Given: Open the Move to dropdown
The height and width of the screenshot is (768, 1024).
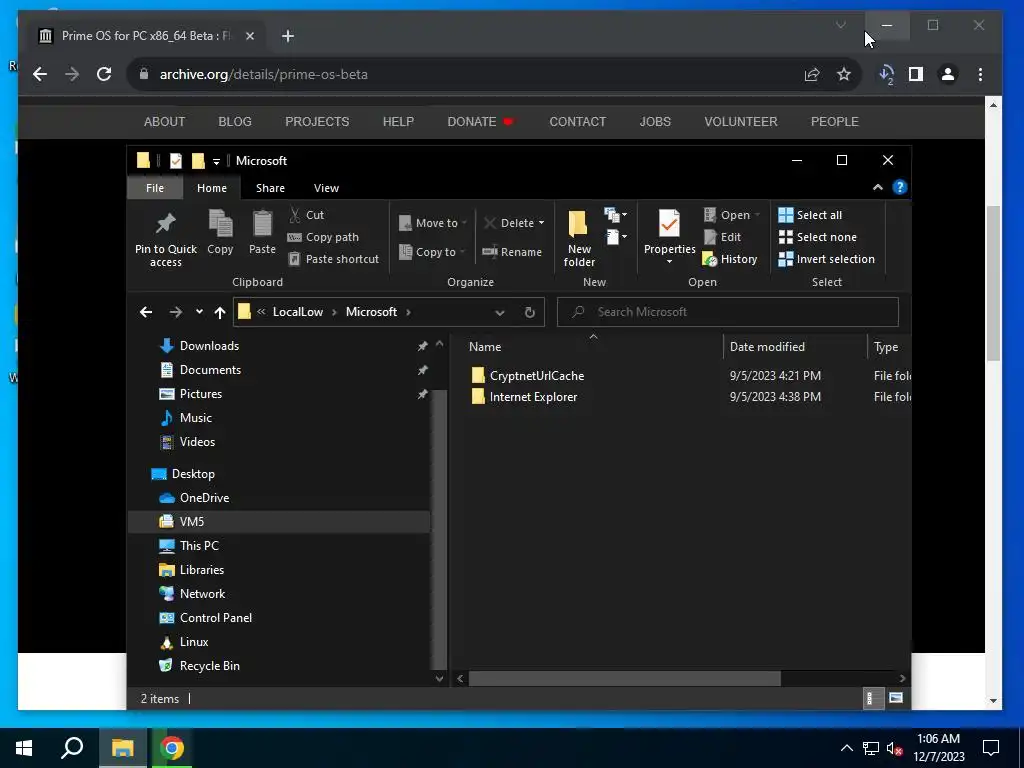Looking at the screenshot, I should click(x=433, y=223).
